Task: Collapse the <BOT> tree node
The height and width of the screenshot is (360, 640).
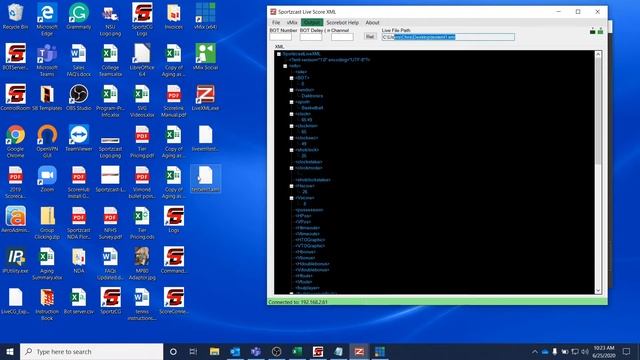Action: coord(291,78)
